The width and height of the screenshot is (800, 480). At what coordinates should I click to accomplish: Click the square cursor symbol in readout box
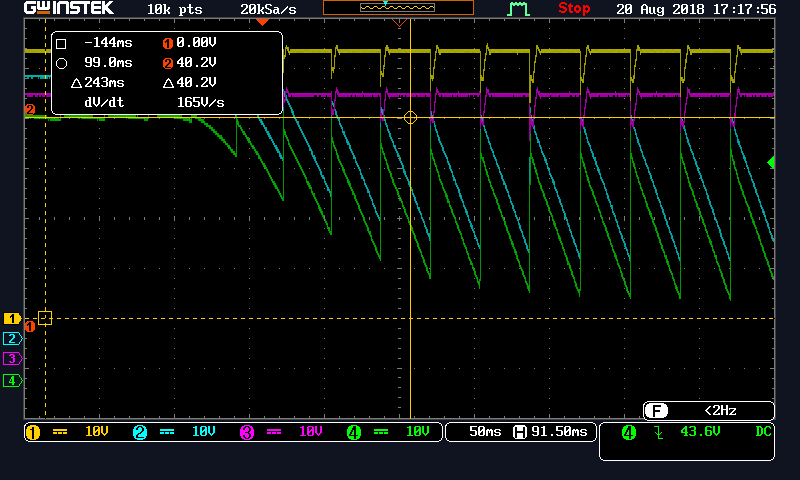(x=61, y=43)
